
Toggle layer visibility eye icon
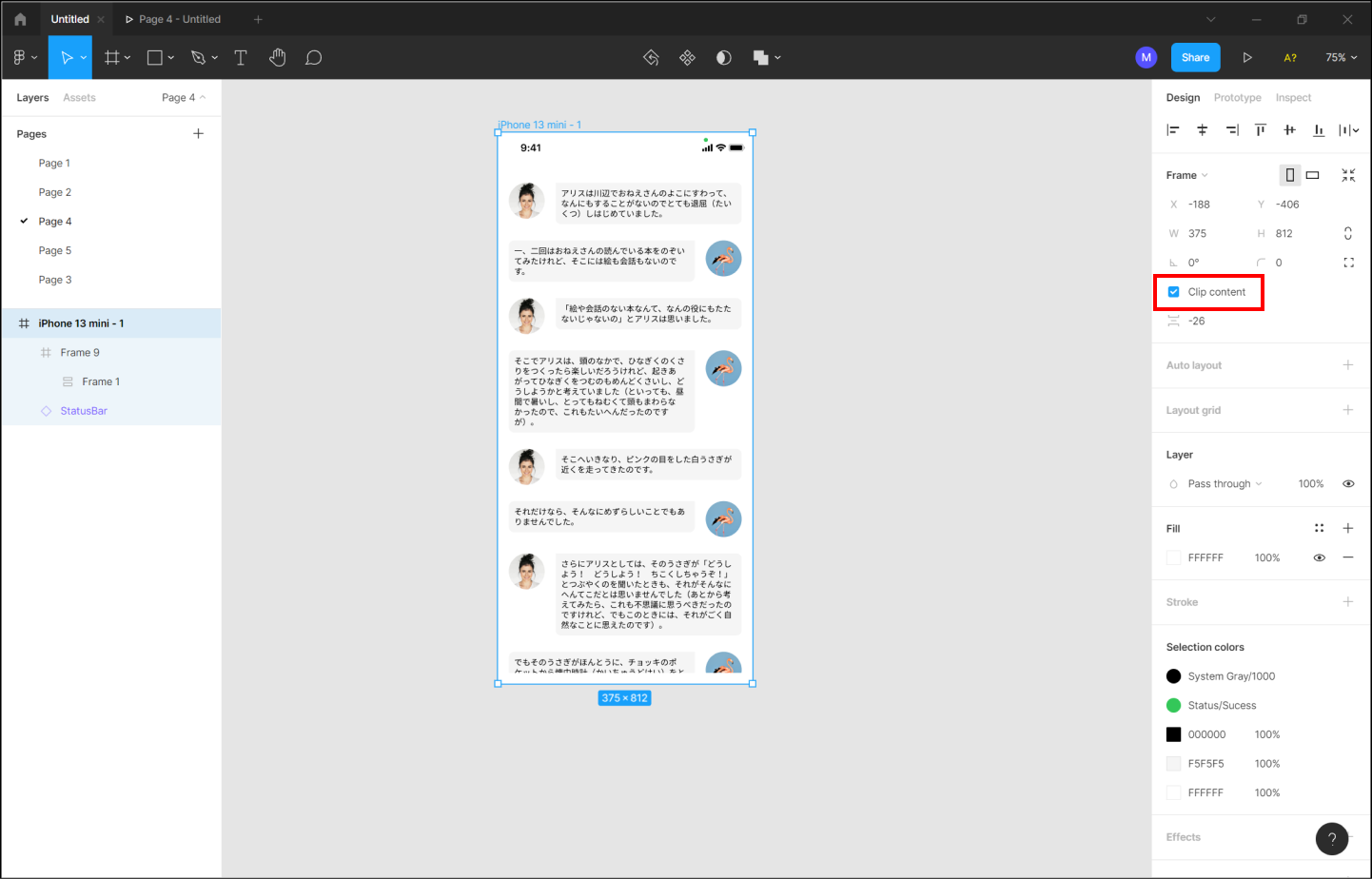click(1348, 484)
